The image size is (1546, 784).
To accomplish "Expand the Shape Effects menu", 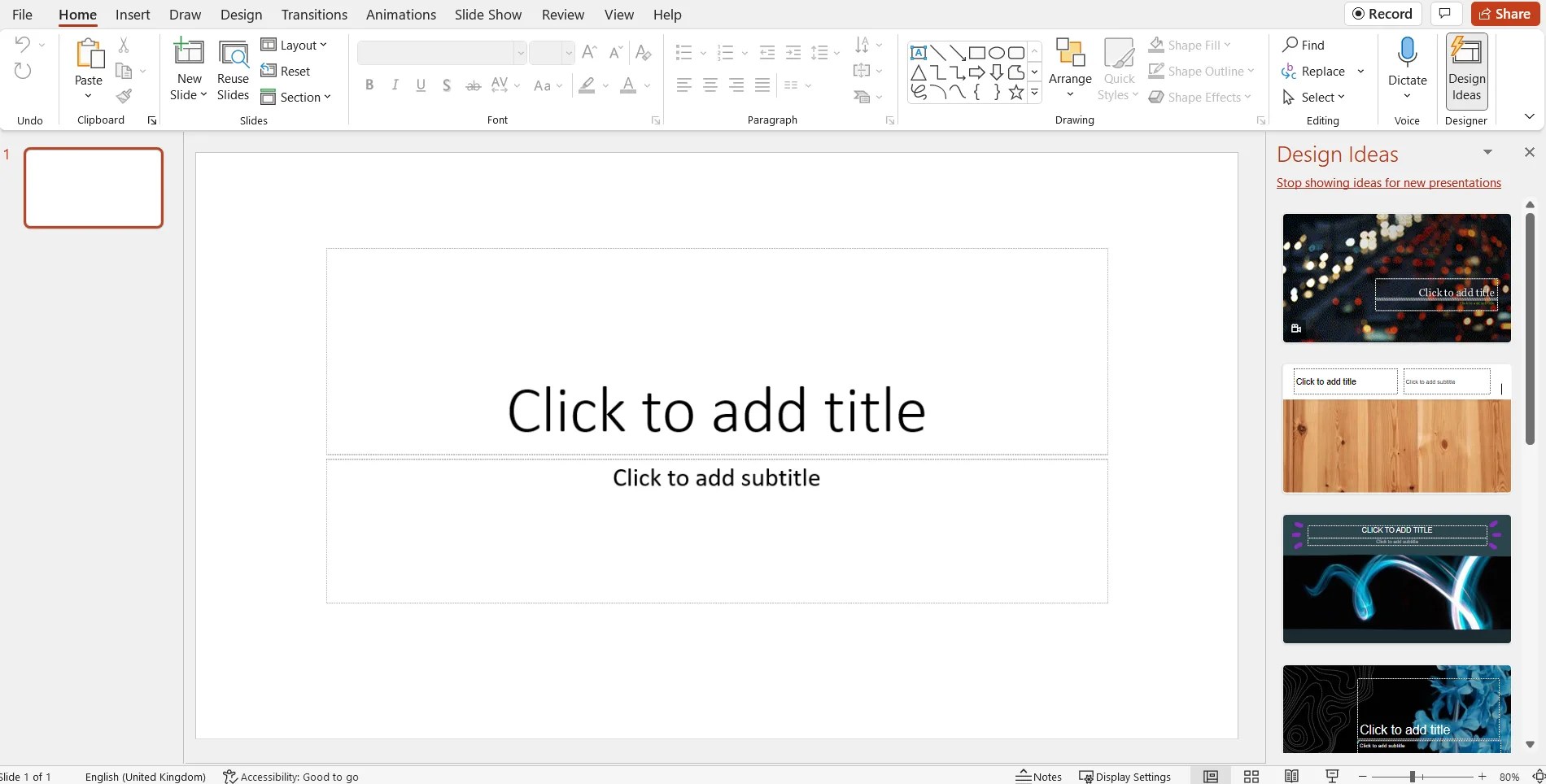I will tap(1199, 97).
